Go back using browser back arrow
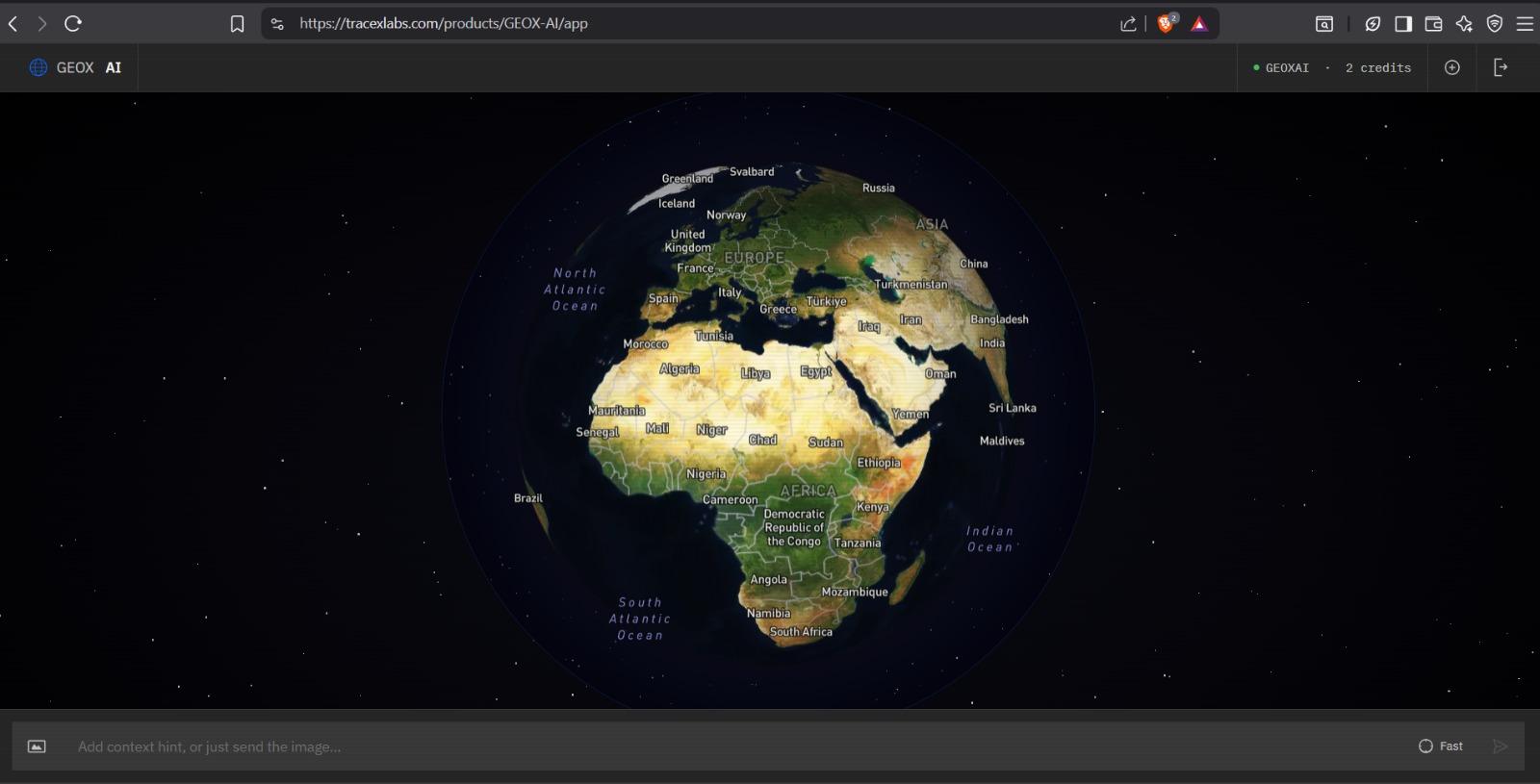 coord(13,24)
